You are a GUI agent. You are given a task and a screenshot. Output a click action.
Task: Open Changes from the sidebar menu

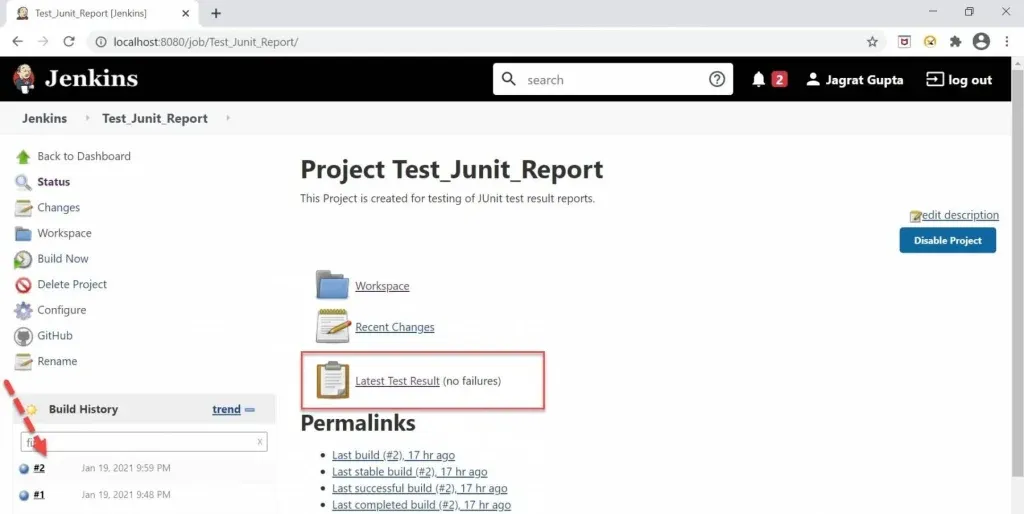point(59,208)
